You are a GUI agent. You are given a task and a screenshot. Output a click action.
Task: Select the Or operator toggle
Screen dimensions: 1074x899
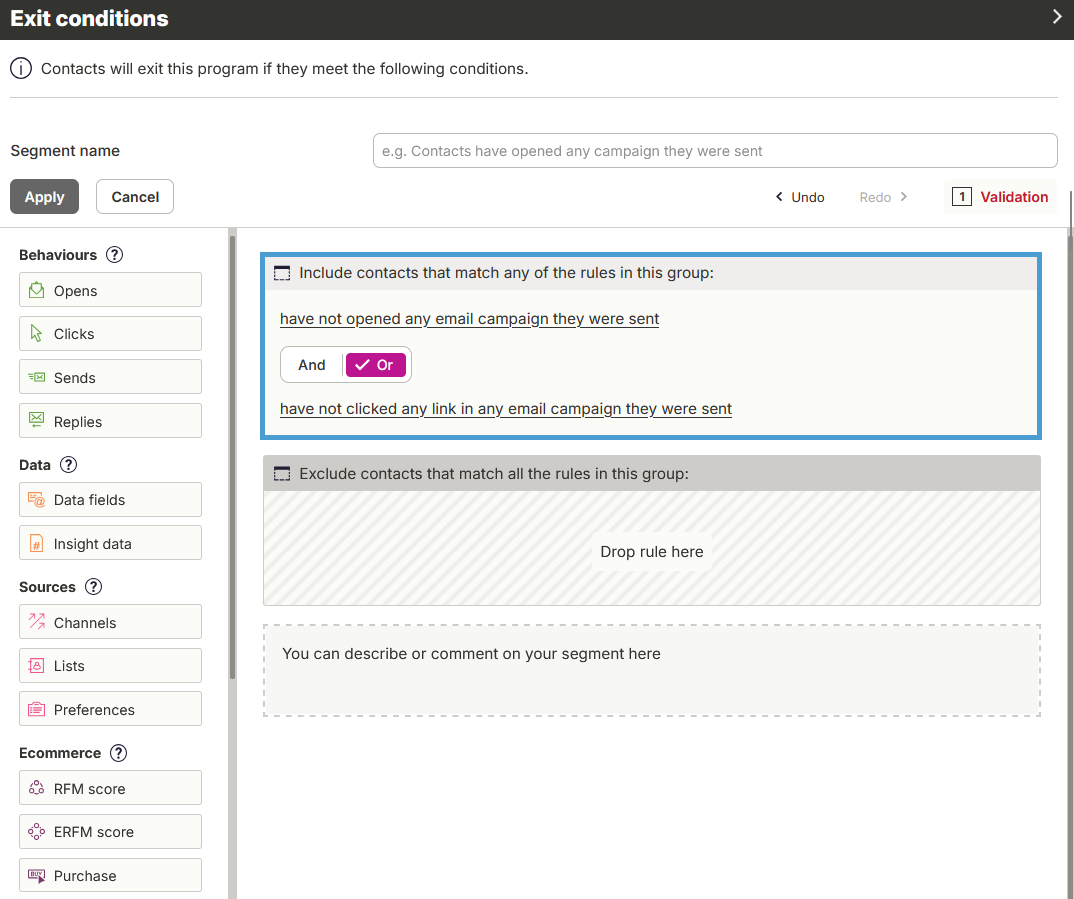(375, 365)
